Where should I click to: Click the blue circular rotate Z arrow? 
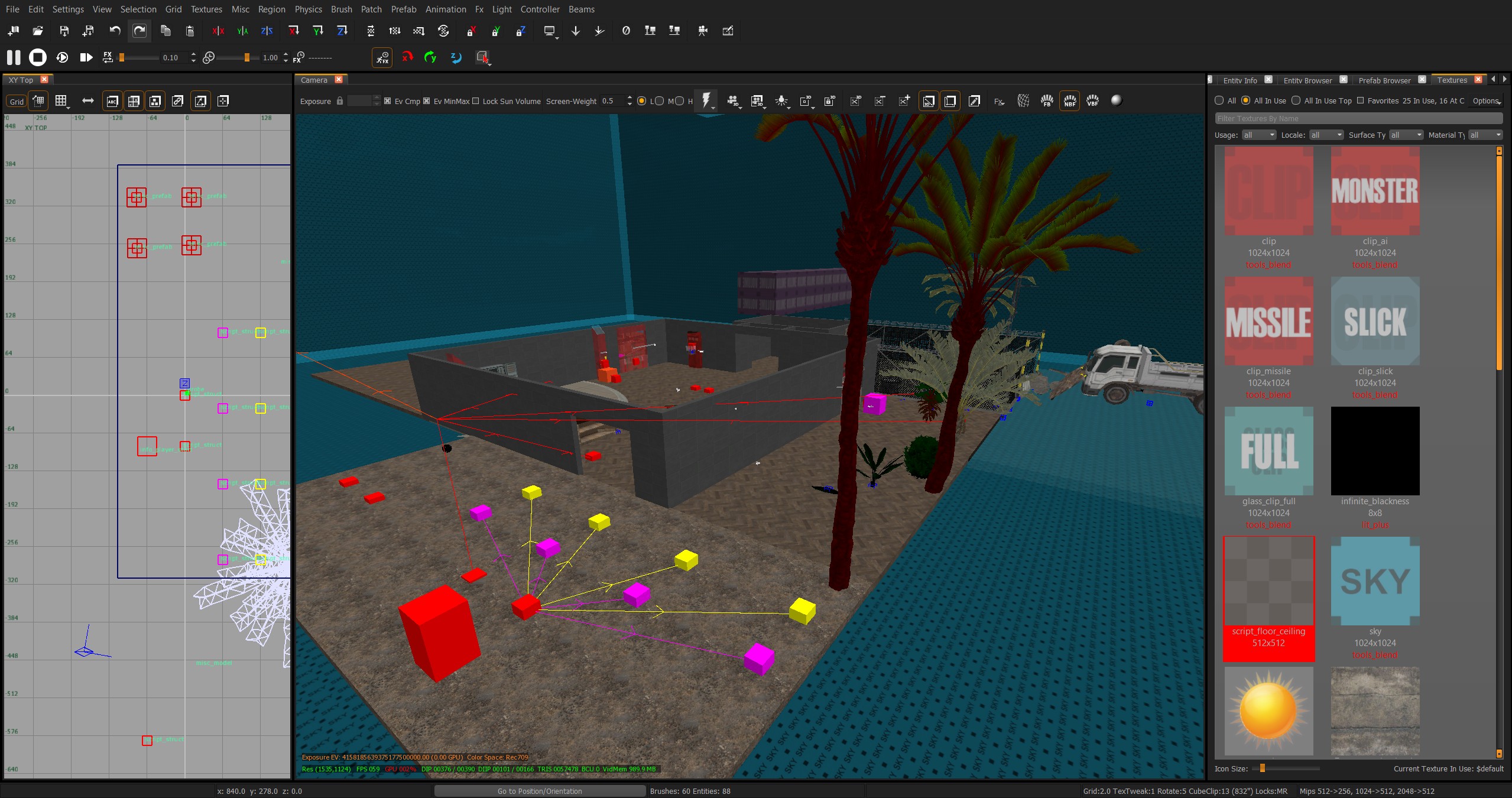click(x=456, y=57)
